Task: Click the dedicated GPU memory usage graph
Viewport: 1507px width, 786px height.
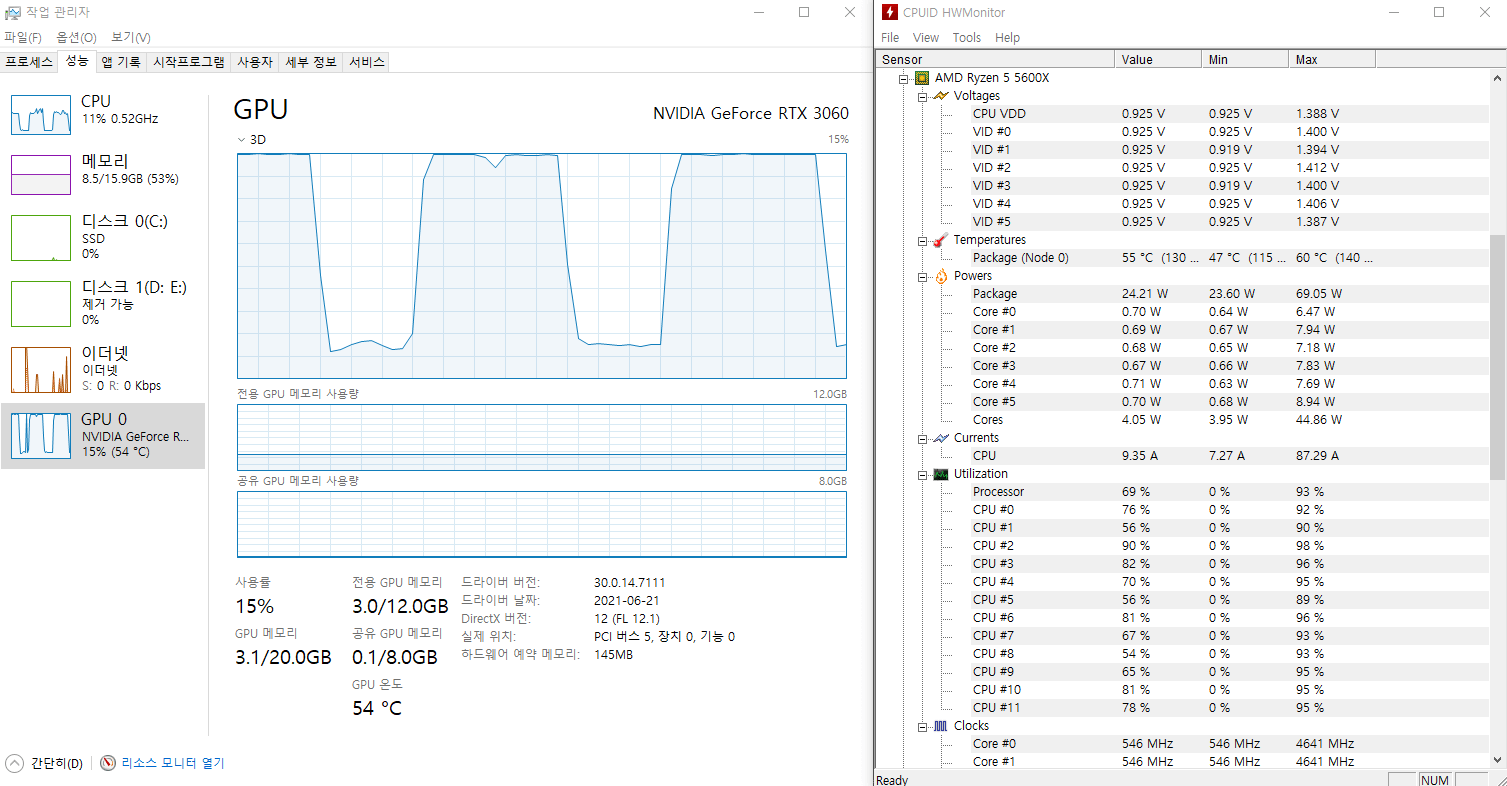Action: [x=542, y=437]
